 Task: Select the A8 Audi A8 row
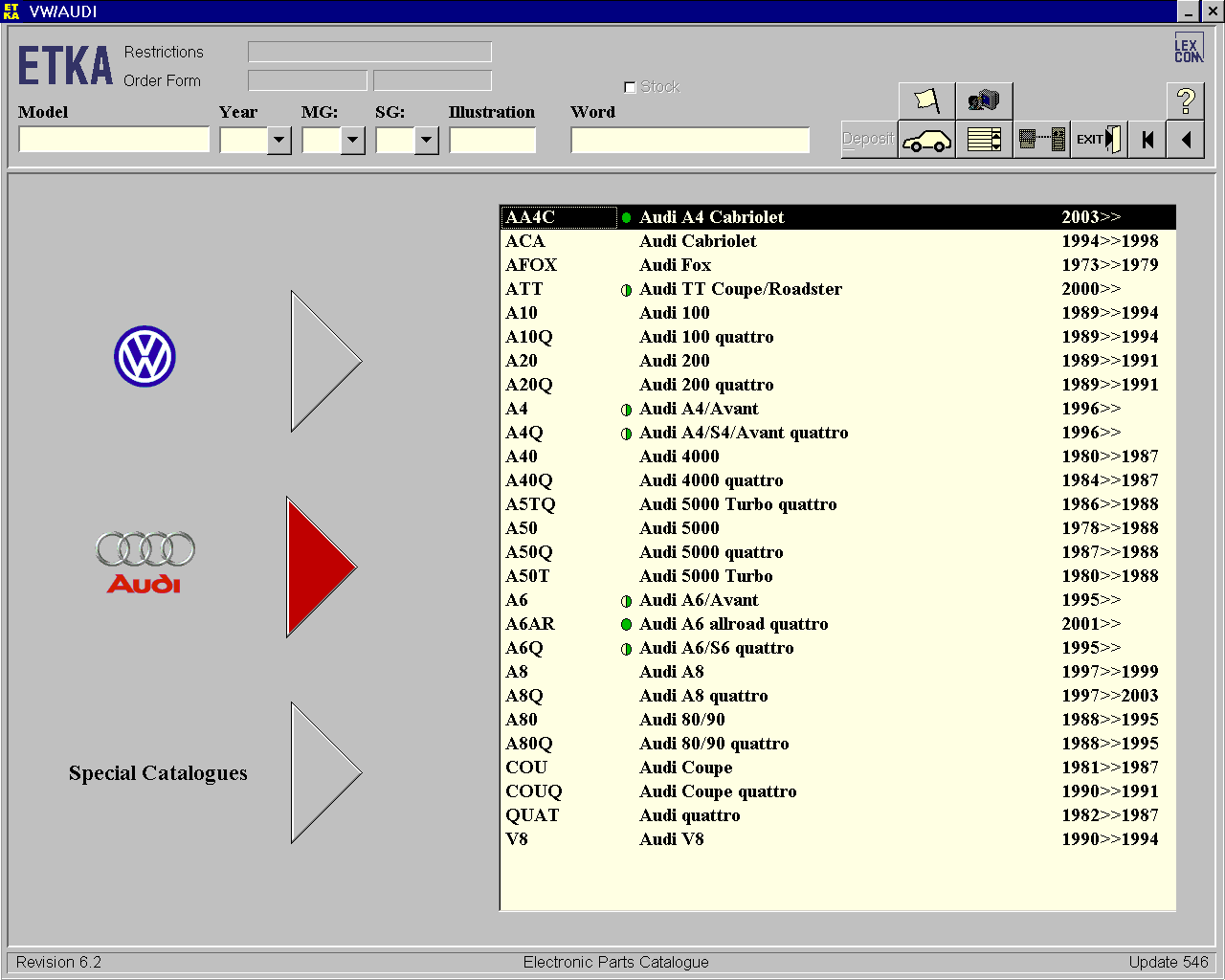(837, 672)
